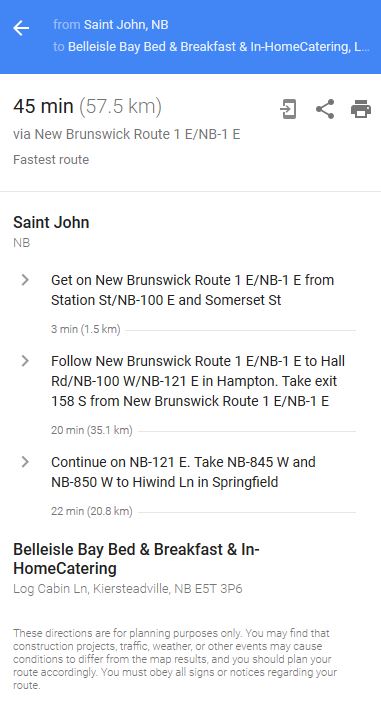Open 'Follow New Brunswick Route 1 E' instruction
Image resolution: width=381 pixels, height=726 pixels.
(x=198, y=381)
